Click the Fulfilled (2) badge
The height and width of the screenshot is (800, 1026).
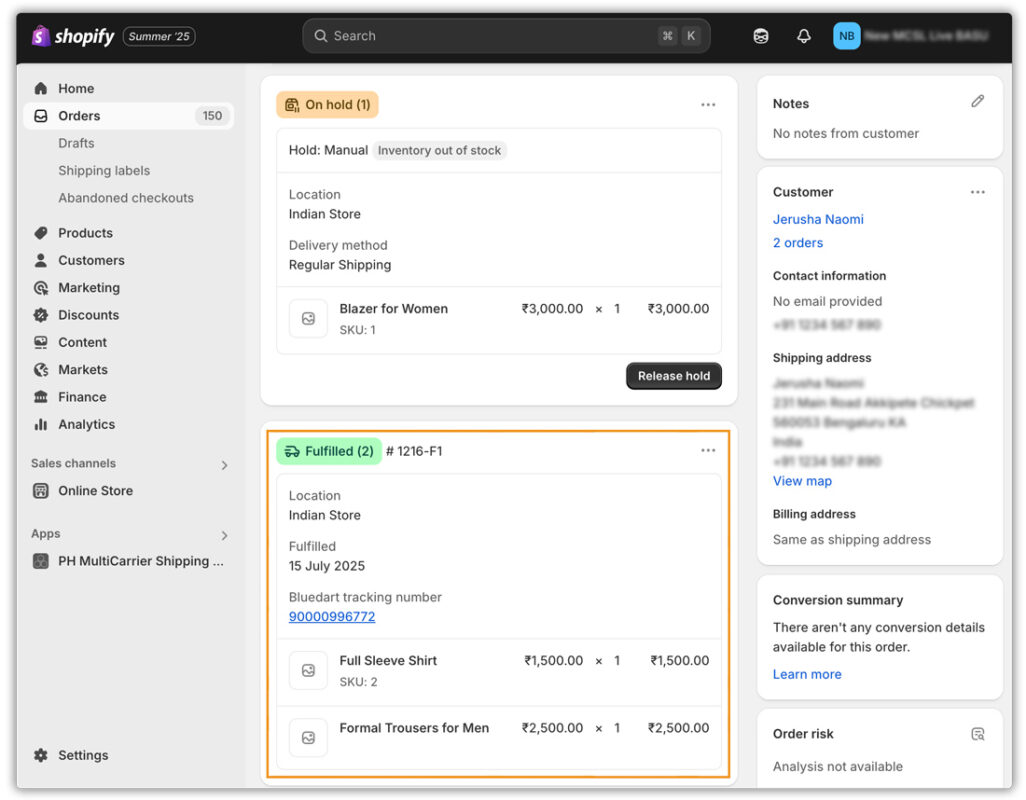click(328, 451)
